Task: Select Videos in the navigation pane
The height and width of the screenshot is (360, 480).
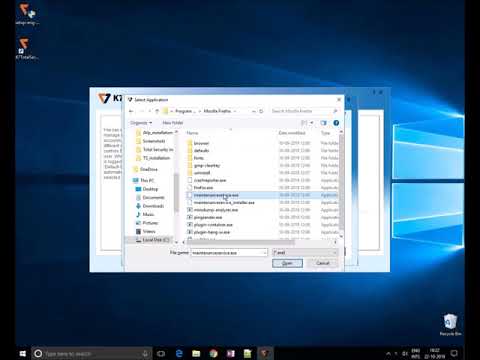Action: click(x=149, y=231)
